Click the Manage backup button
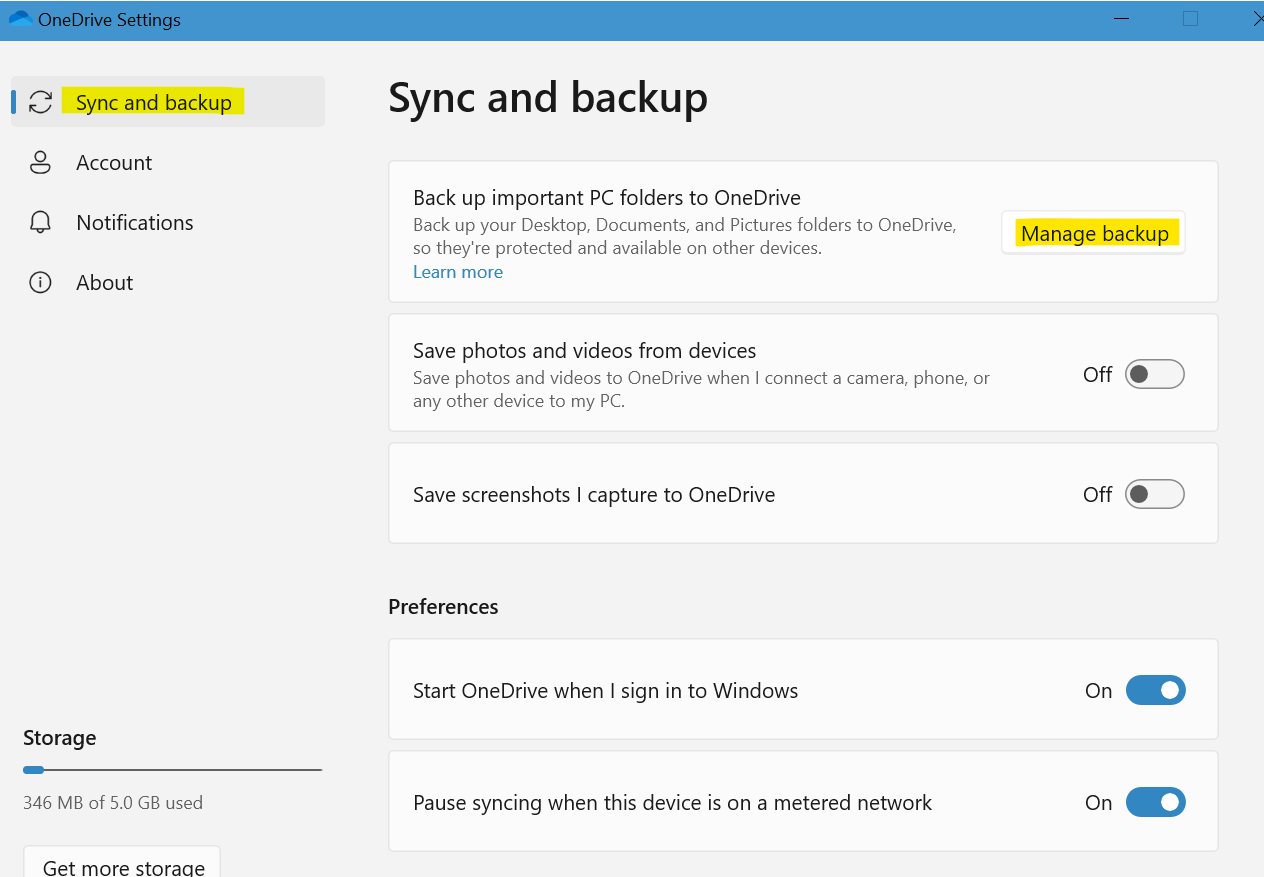The width and height of the screenshot is (1264, 877). coord(1094,233)
